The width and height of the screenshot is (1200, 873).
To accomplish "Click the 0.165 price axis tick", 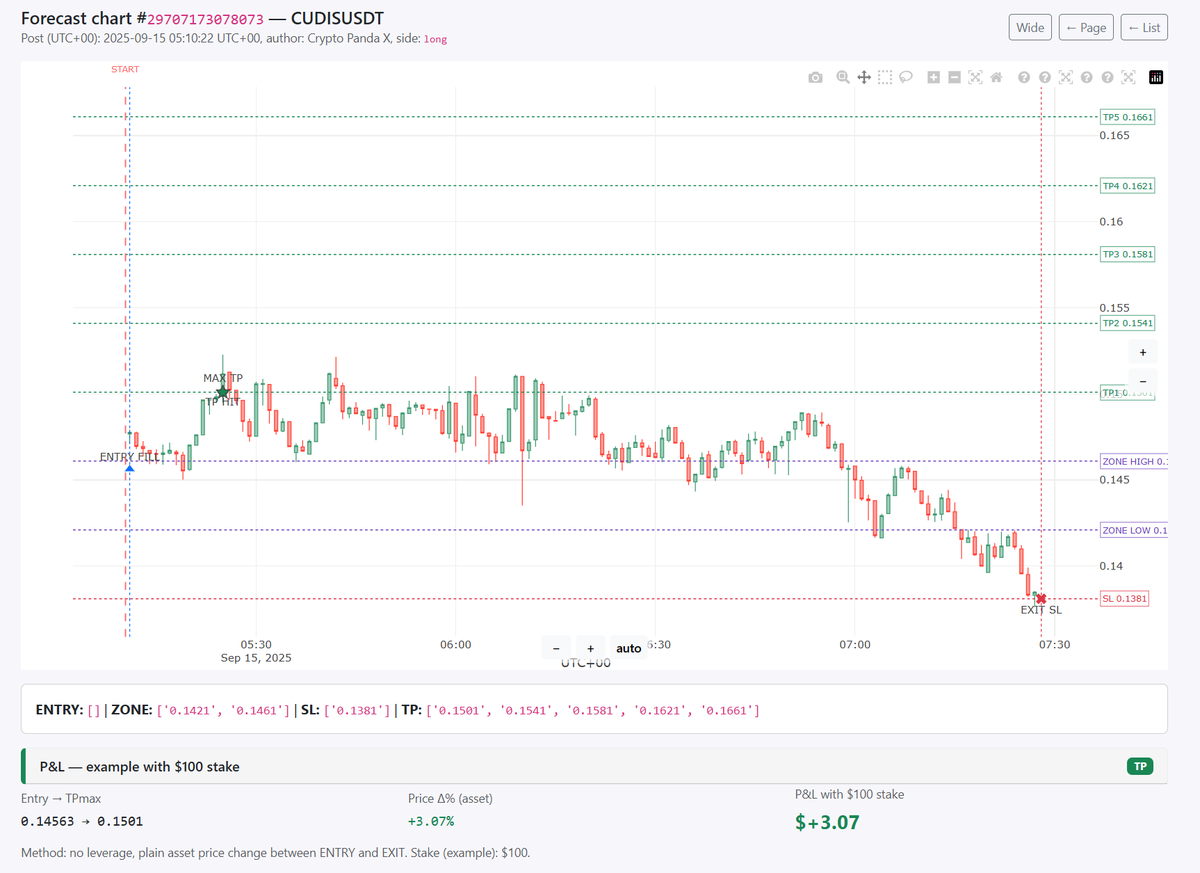I will click(x=1114, y=135).
